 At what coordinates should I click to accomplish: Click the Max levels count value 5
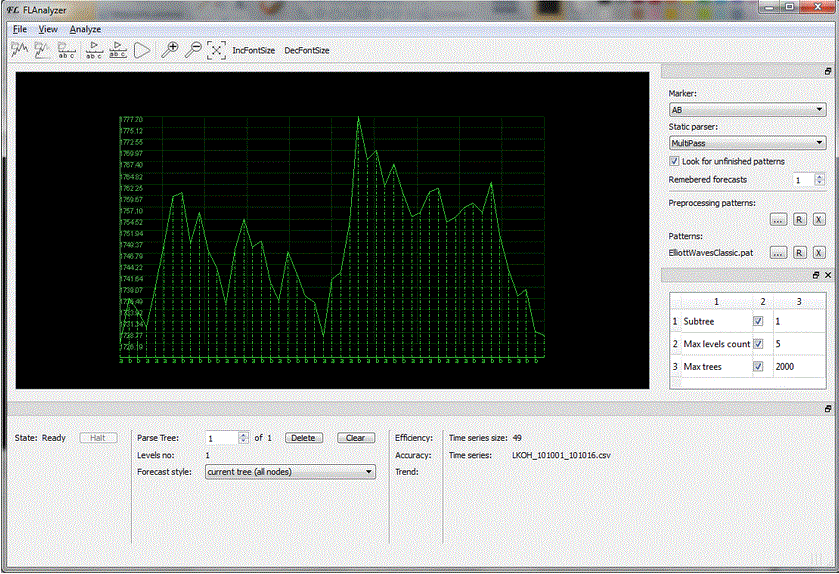click(x=799, y=343)
